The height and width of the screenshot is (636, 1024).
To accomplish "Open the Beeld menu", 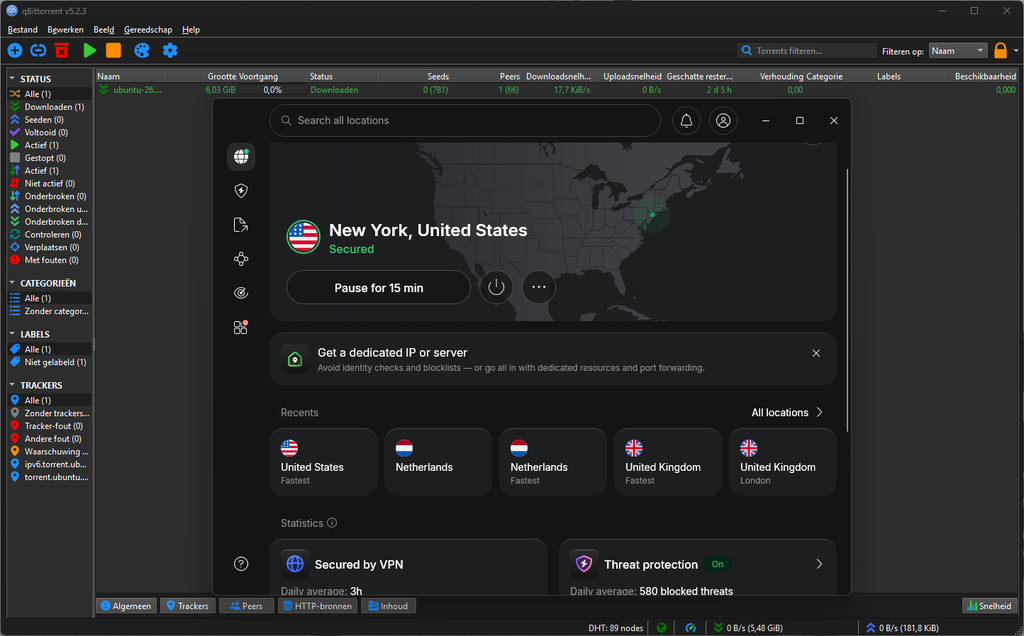I will (x=104, y=29).
